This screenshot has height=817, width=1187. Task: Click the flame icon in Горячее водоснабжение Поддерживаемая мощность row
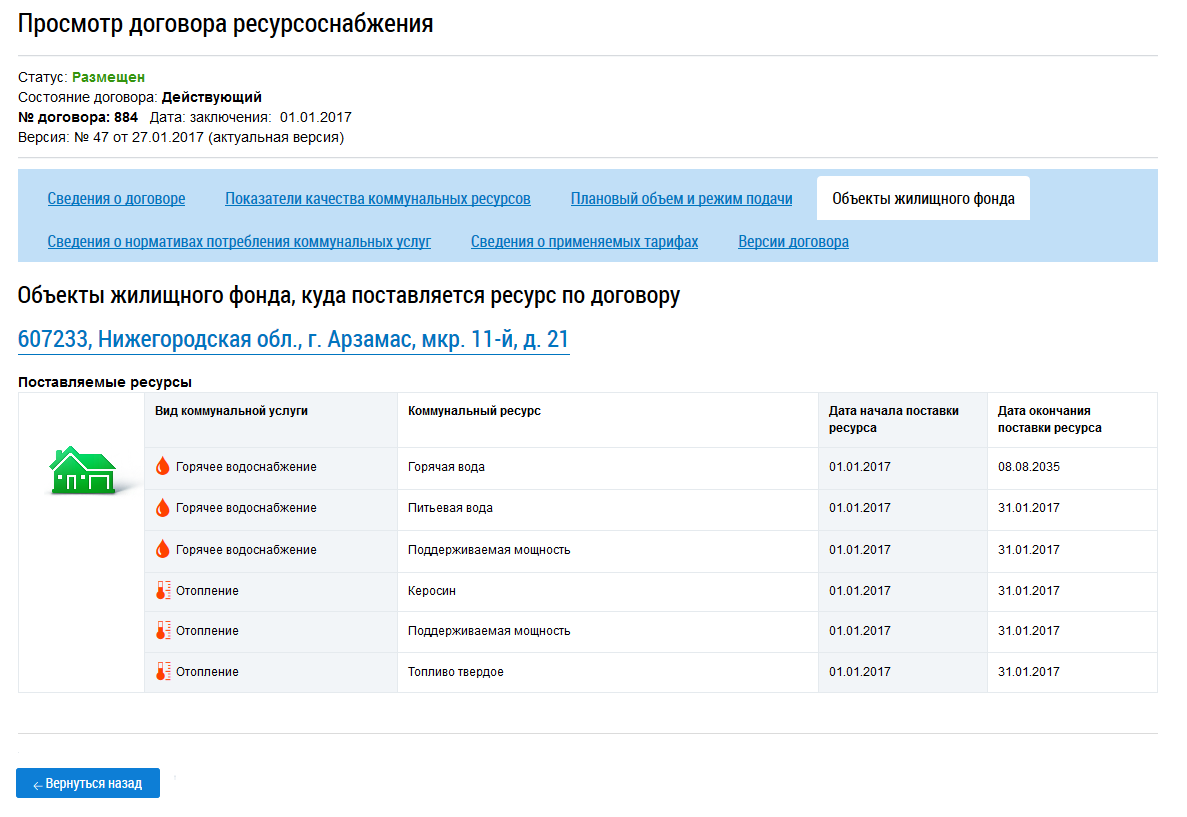[163, 549]
